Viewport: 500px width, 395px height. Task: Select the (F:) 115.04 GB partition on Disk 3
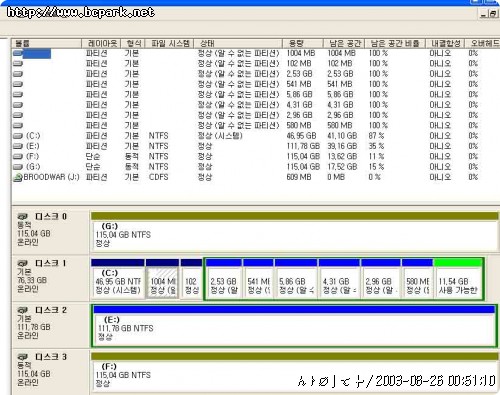click(294, 372)
